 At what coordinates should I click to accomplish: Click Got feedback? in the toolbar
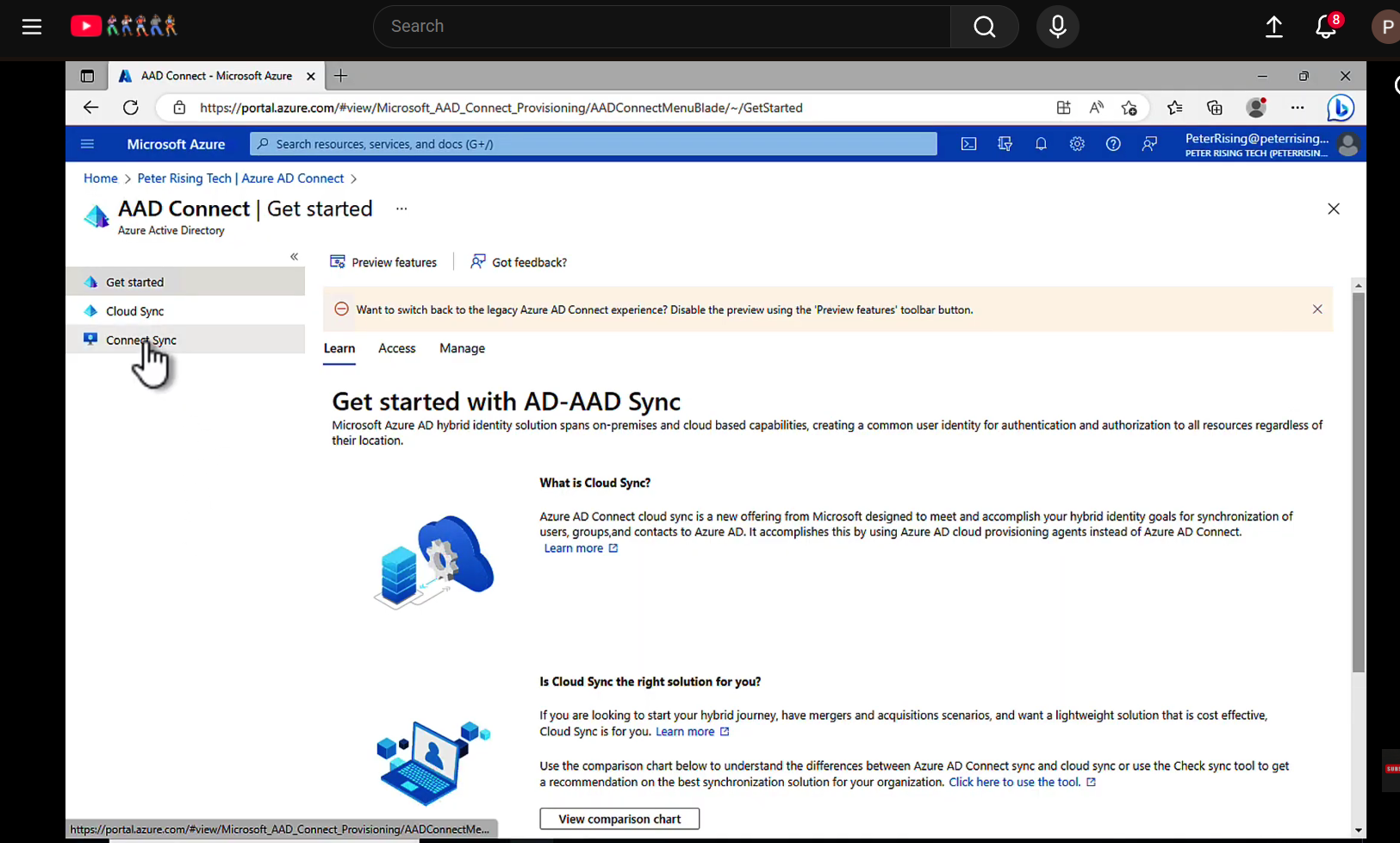pyautogui.click(x=519, y=262)
